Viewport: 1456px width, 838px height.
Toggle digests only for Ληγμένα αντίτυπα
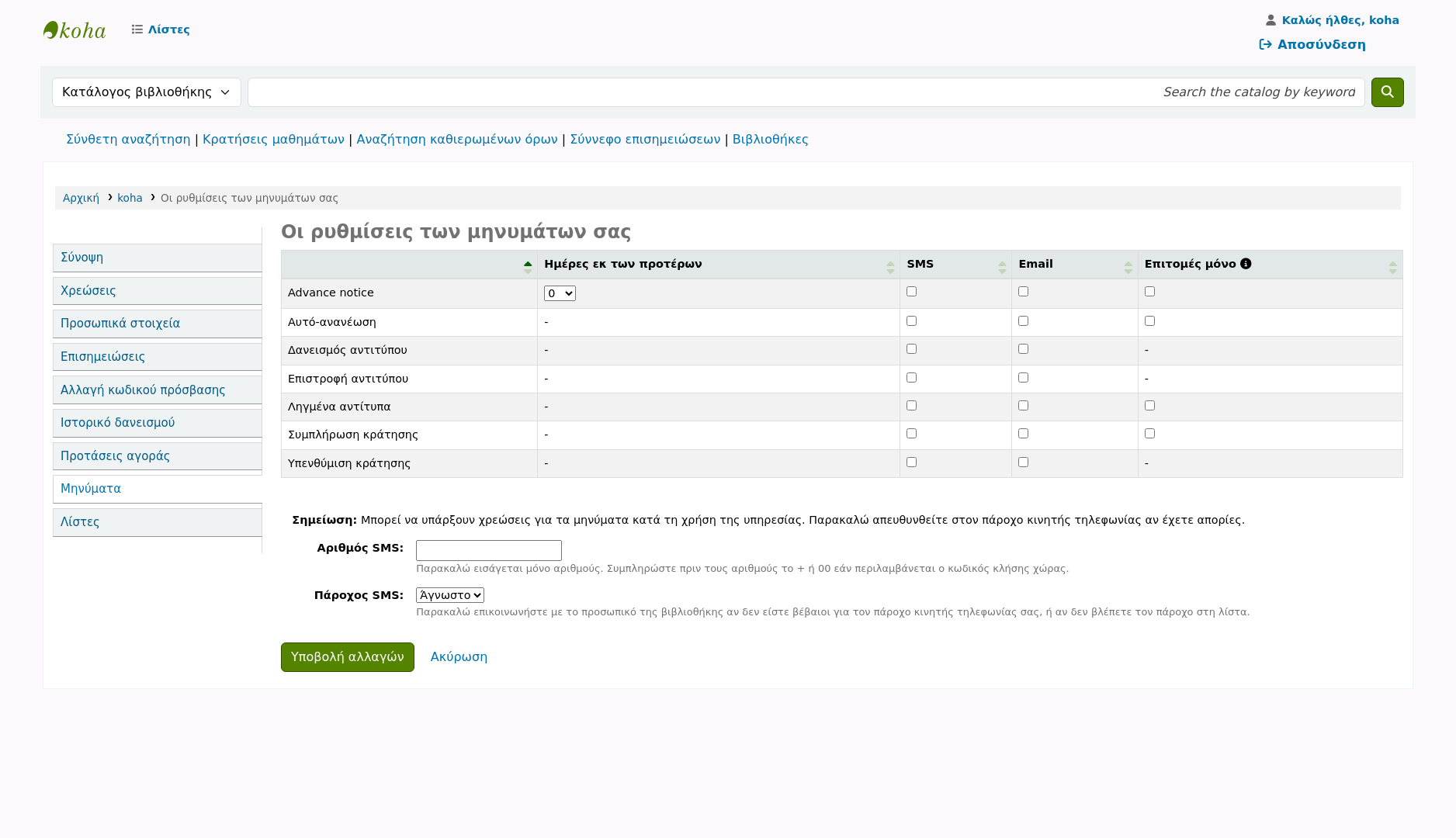click(1149, 406)
